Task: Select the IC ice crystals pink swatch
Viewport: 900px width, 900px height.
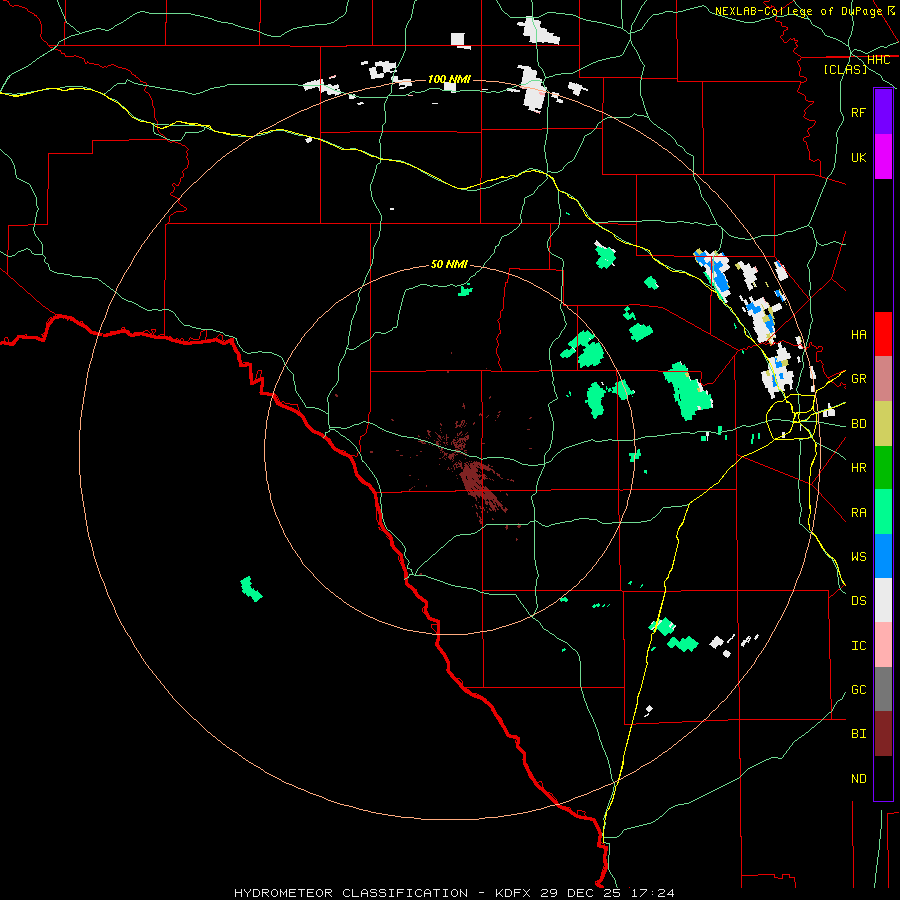Action: pyautogui.click(x=883, y=645)
